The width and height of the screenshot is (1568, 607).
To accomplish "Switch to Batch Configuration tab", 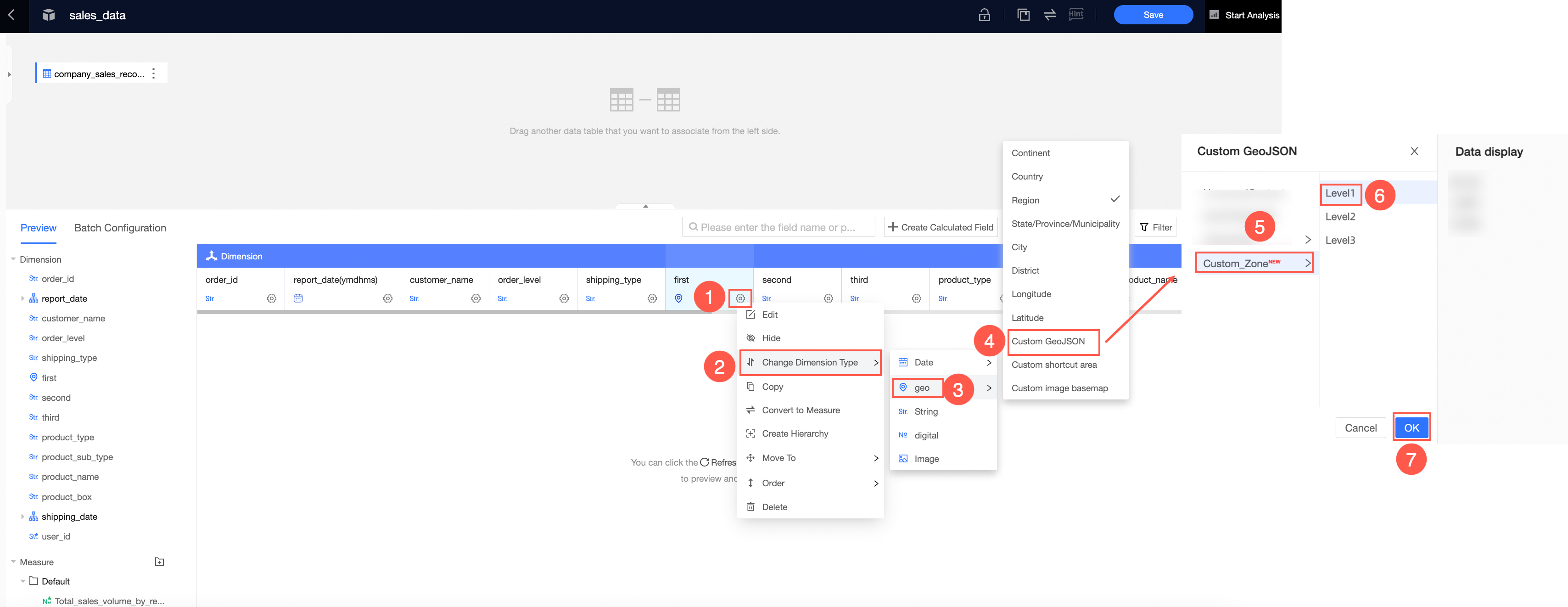I will (x=120, y=228).
